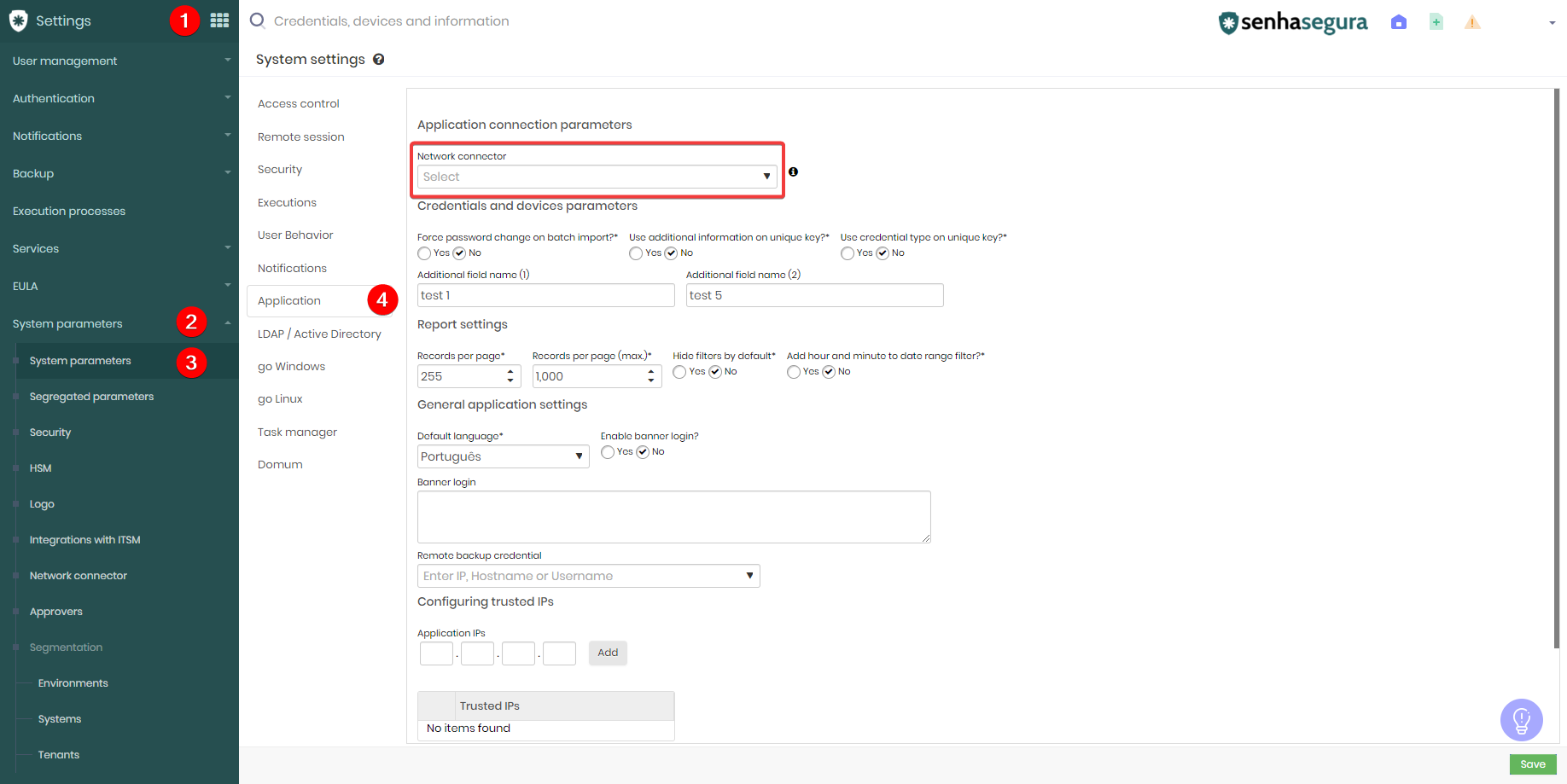Viewport: 1567px width, 784px height.
Task: Click the Network connector info icon
Action: [793, 171]
